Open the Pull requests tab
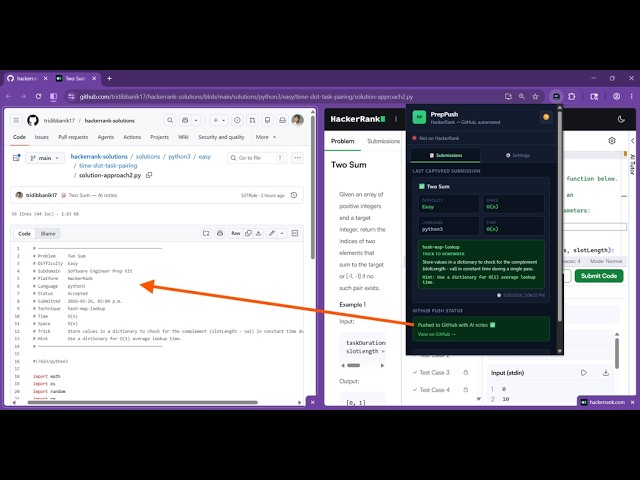Viewport: 640px width, 480px height. tap(73, 137)
